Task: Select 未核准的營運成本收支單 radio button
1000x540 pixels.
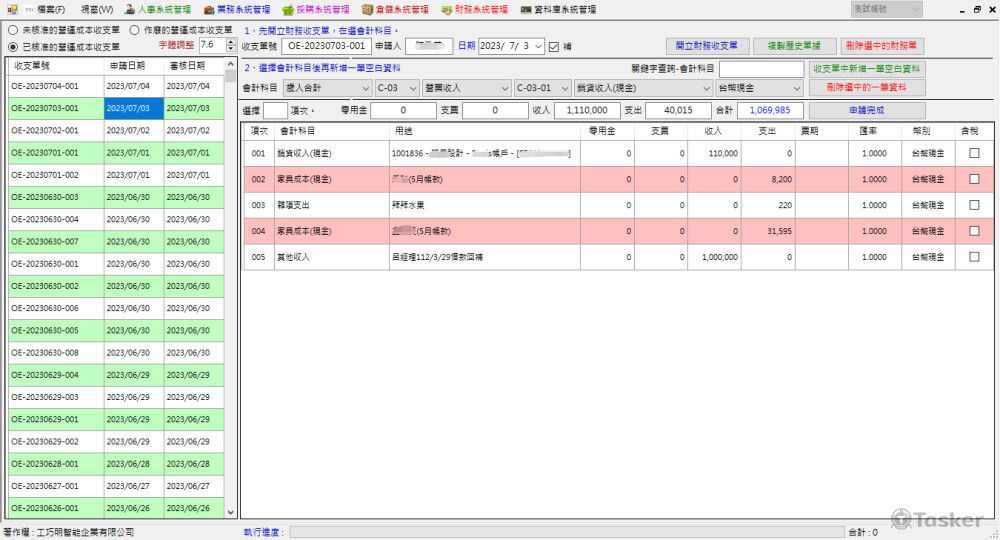Action: [x=13, y=31]
